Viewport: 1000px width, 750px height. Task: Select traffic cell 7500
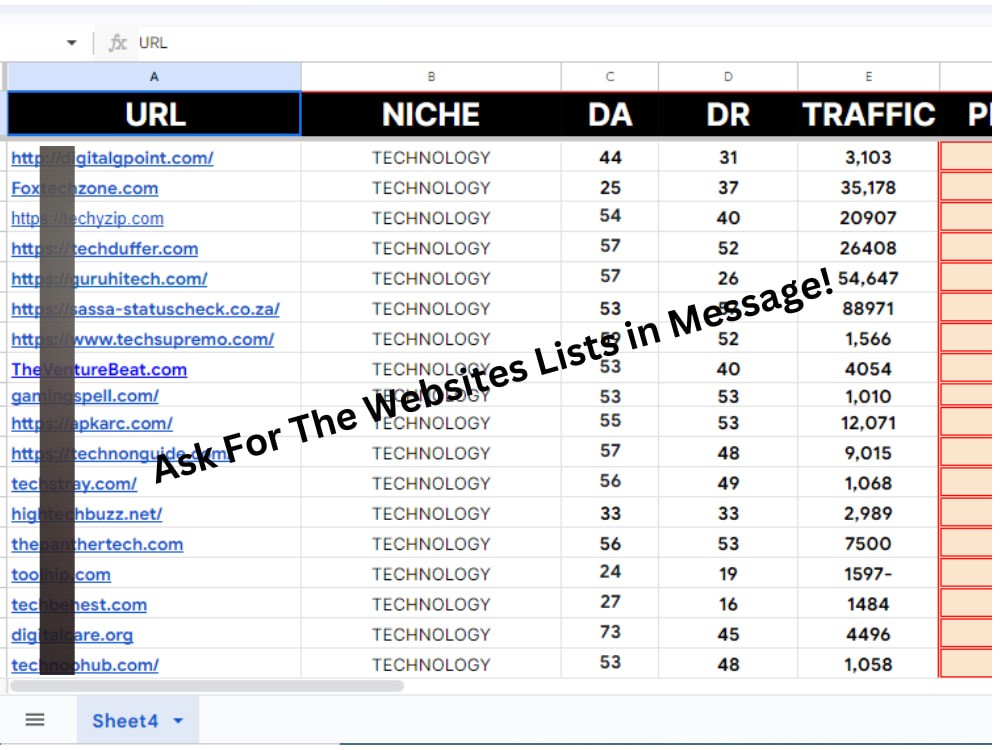pos(868,543)
